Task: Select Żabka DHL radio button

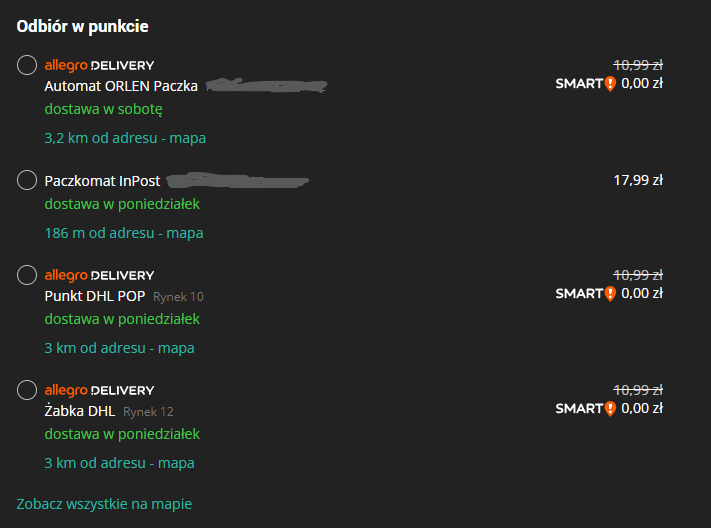Action: (x=27, y=390)
